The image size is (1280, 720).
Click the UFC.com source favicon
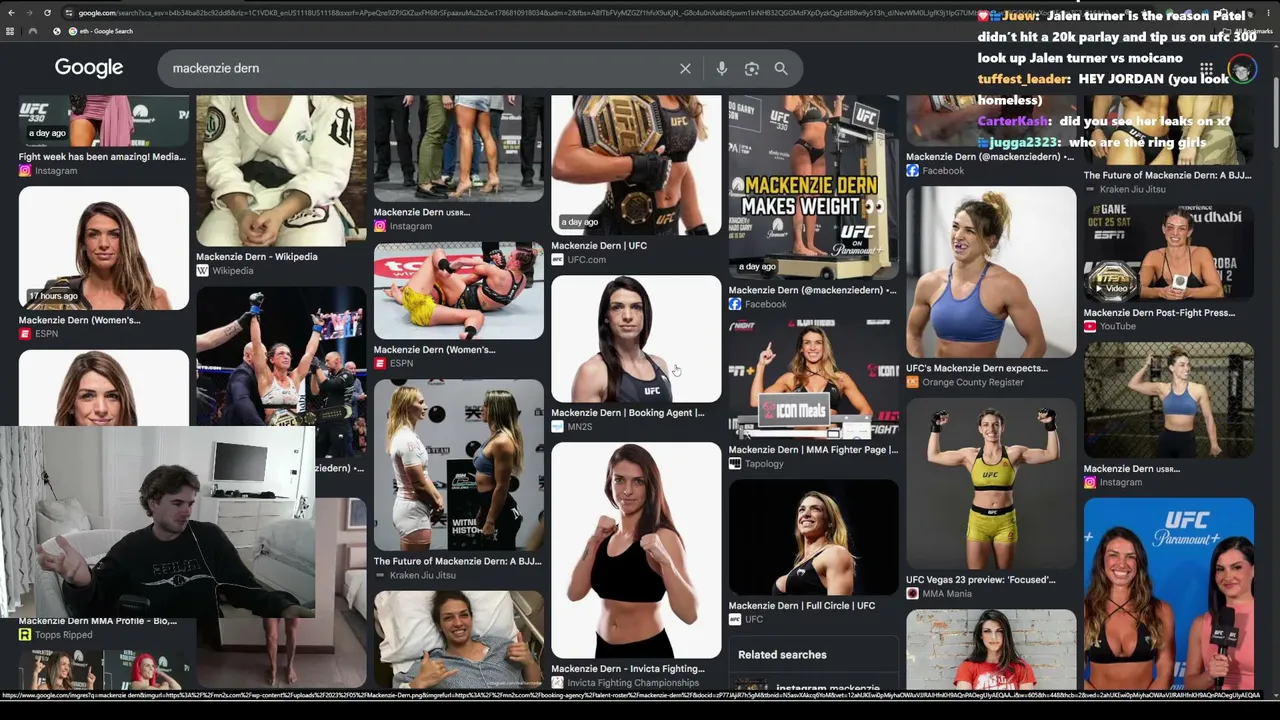tap(557, 260)
